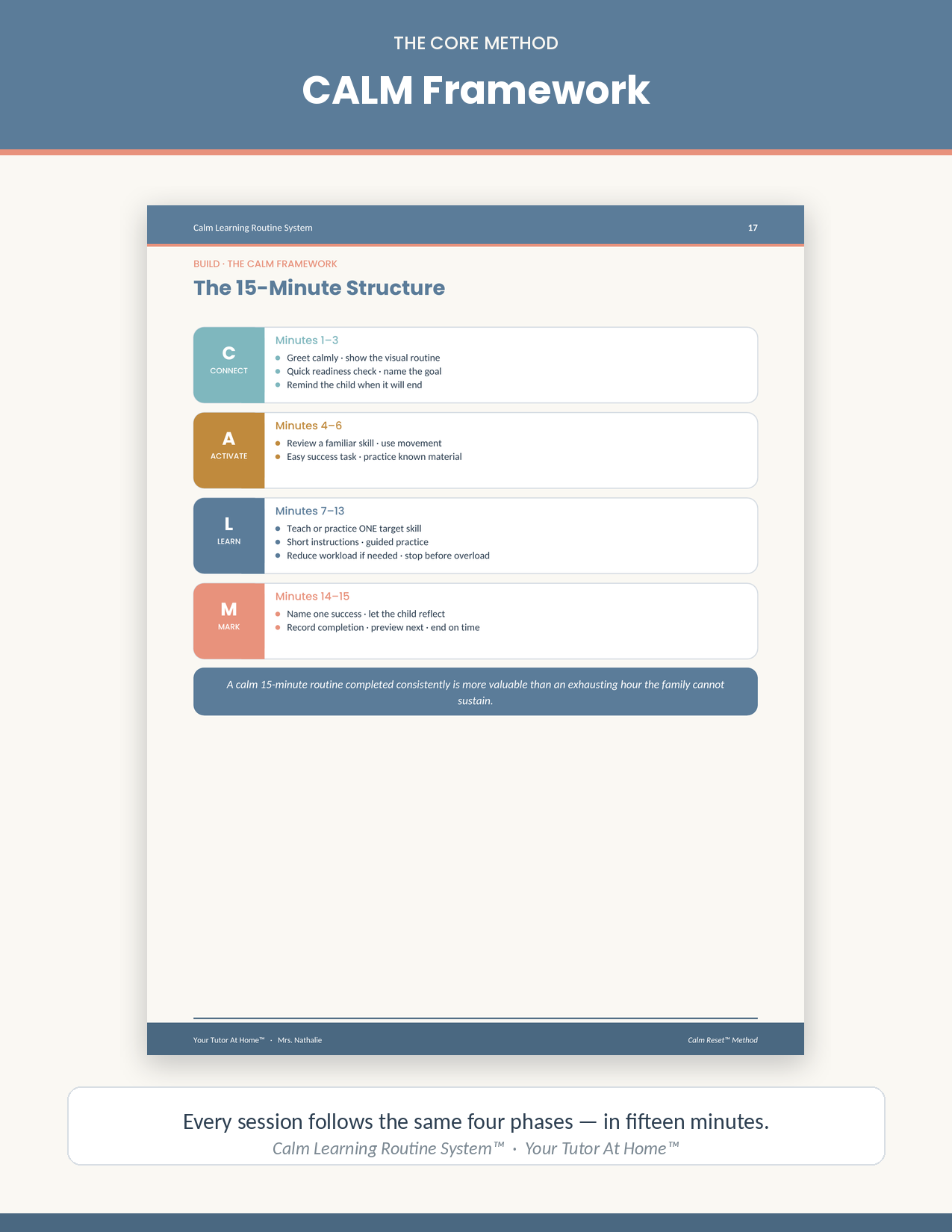Click 'Minutes 1–3' heading
The width and height of the screenshot is (952, 1232).
[x=307, y=340]
